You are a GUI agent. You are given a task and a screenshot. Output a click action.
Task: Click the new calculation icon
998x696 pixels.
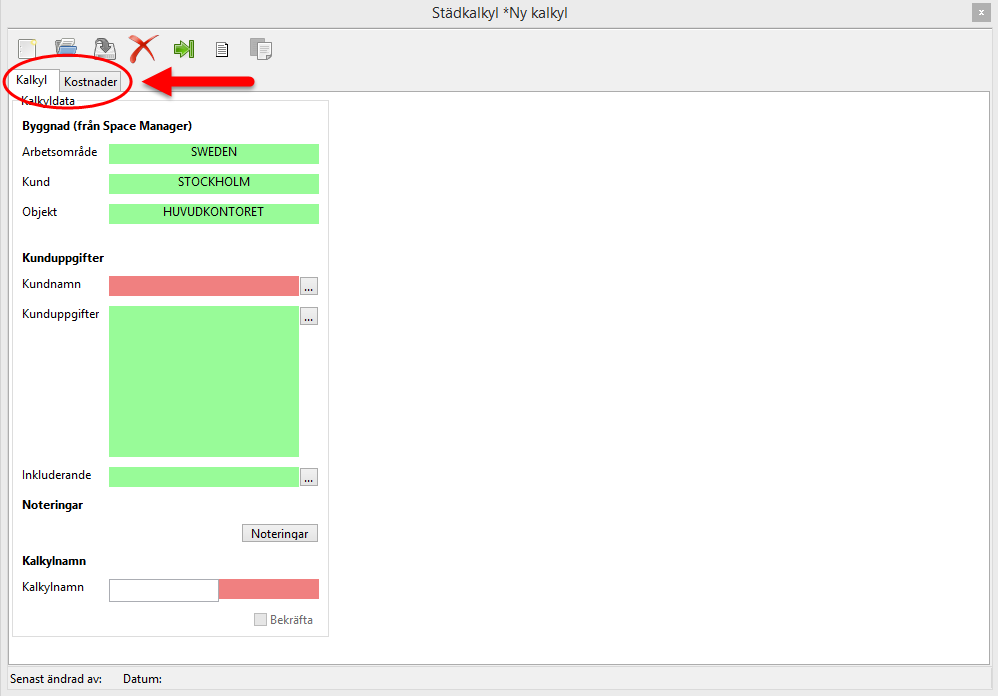pyautogui.click(x=27, y=47)
